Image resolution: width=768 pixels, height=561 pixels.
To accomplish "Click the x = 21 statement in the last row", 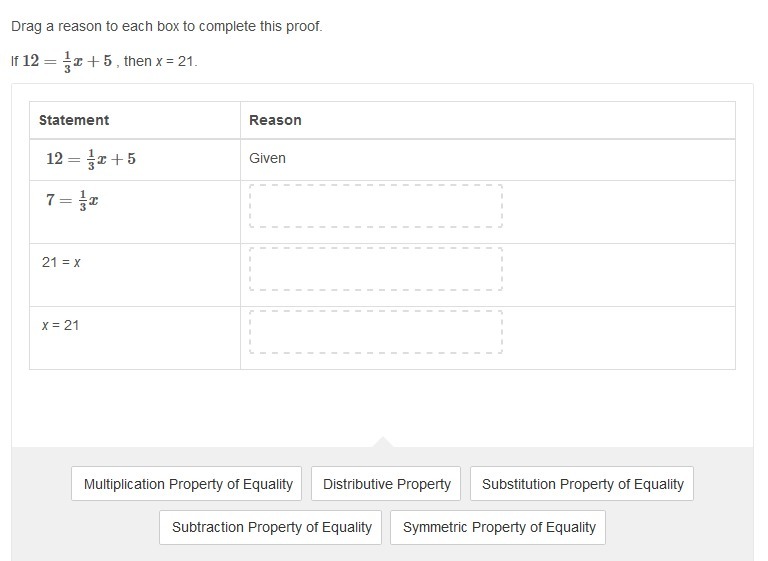I will (61, 325).
